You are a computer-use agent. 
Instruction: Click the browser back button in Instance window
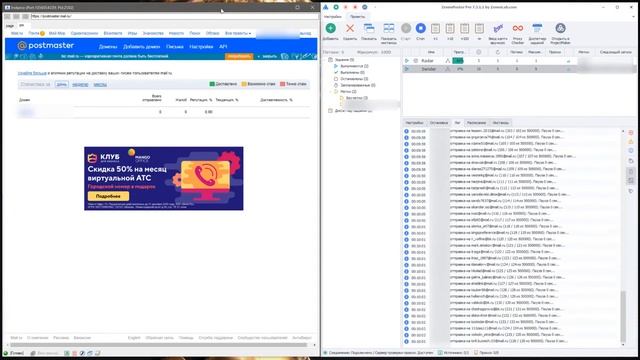coord(7,16)
